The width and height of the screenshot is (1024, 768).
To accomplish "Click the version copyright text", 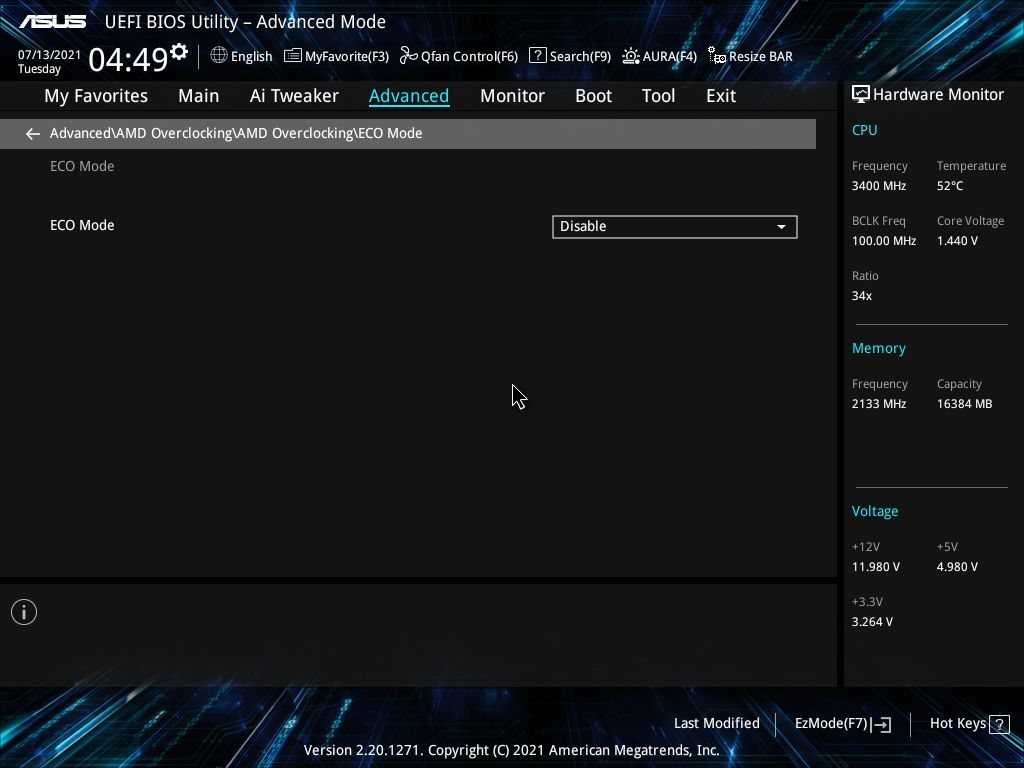I will (511, 750).
